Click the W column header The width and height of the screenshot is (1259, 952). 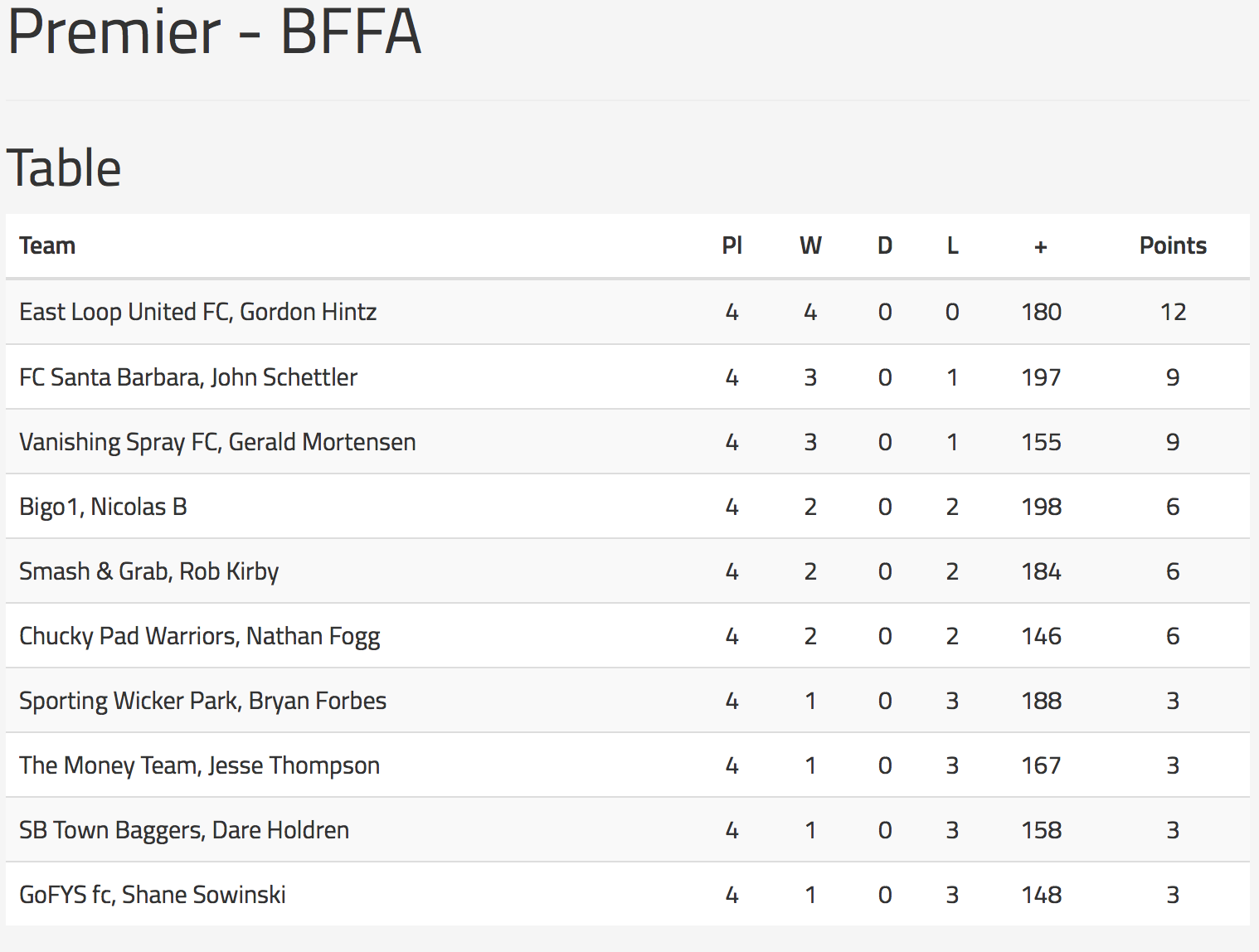coord(810,245)
